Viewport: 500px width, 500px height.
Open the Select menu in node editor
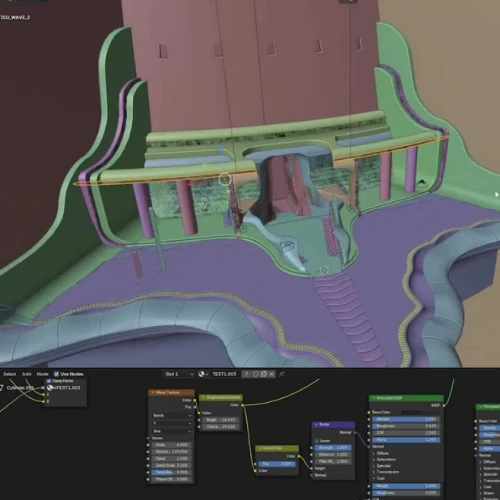(x=10, y=374)
